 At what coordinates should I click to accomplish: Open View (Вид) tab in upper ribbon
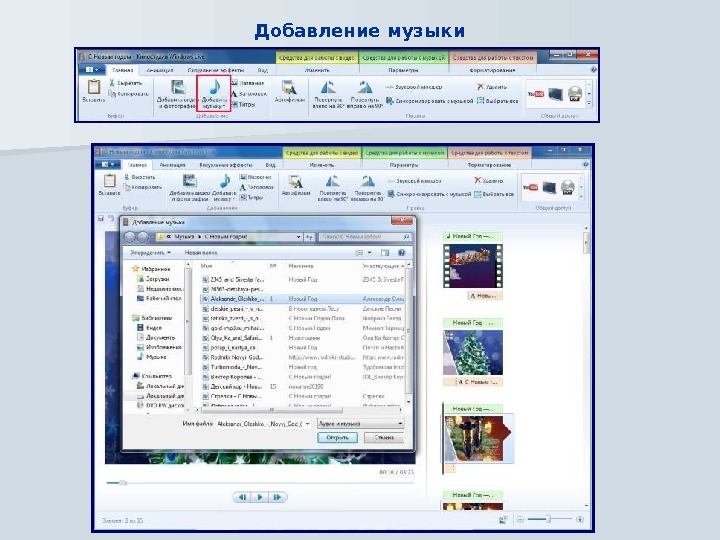[x=263, y=70]
